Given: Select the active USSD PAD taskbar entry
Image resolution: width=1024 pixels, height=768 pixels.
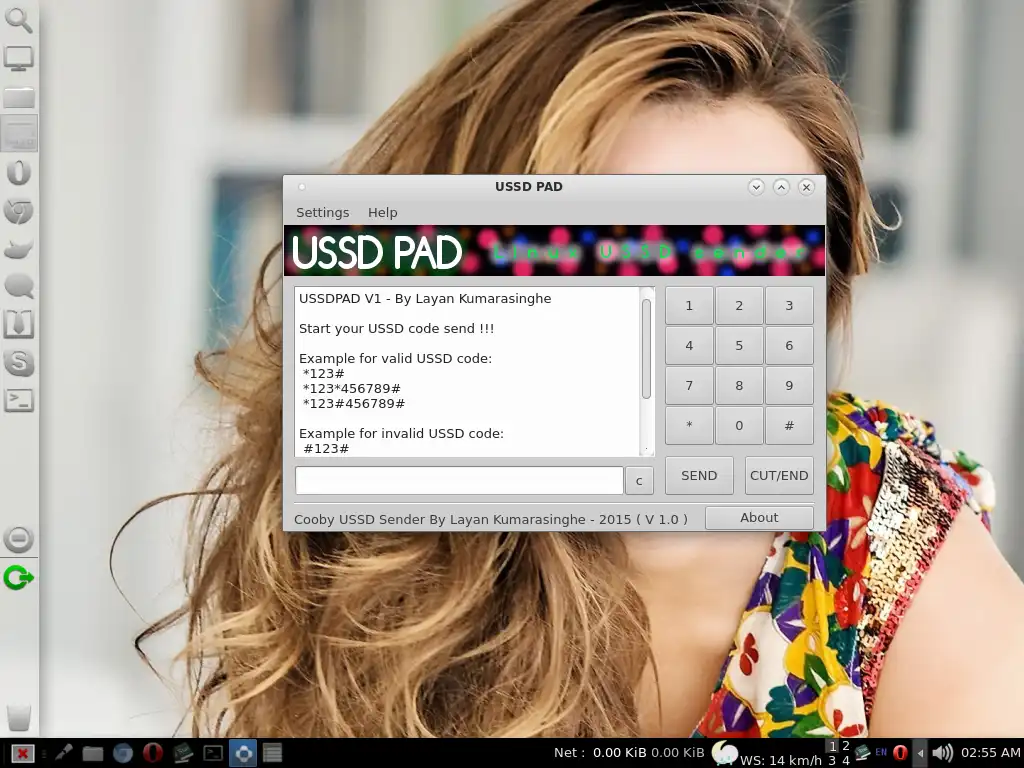Looking at the screenshot, I should coord(243,754).
